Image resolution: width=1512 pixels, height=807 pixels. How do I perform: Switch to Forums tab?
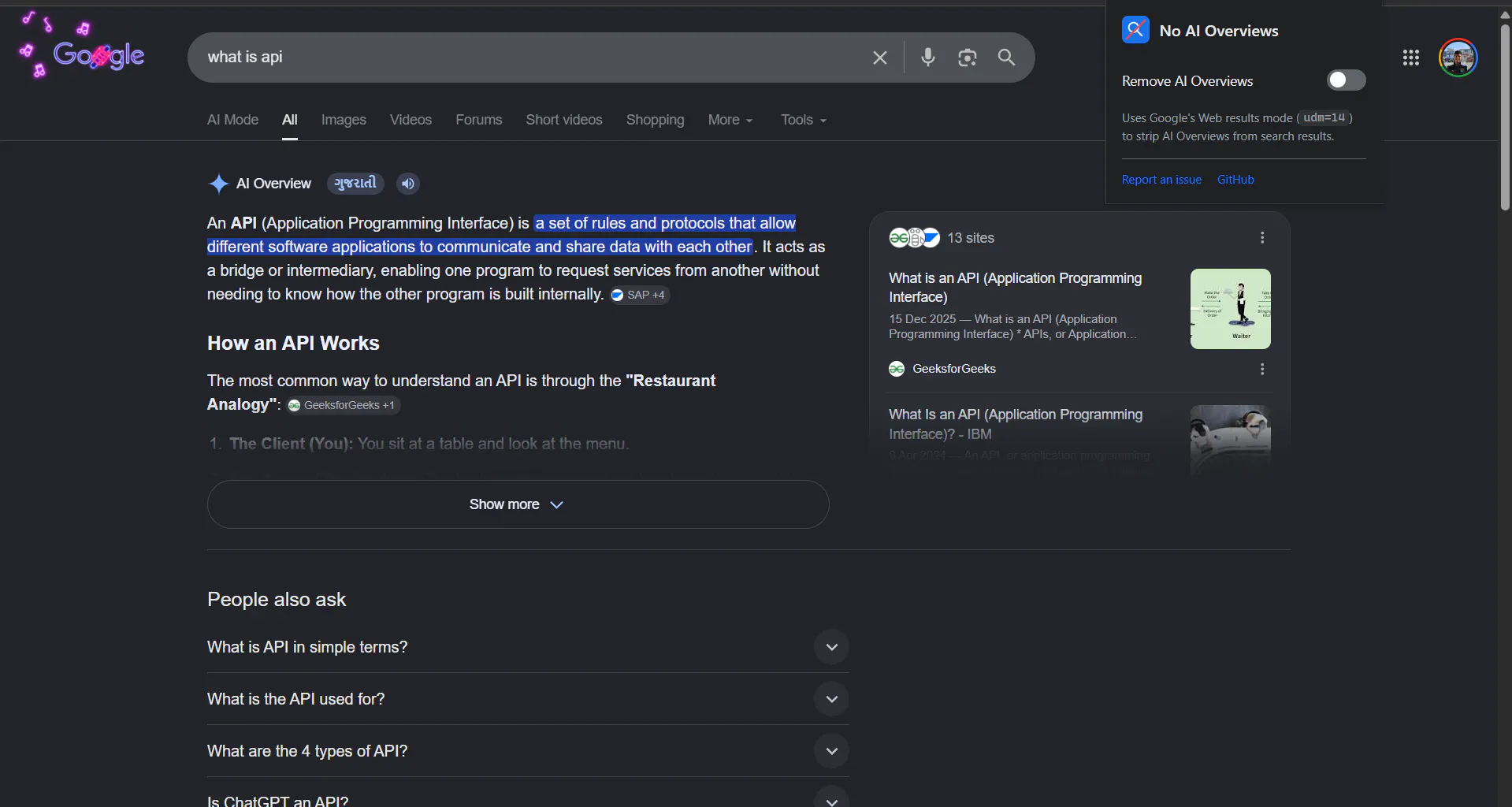tap(478, 120)
